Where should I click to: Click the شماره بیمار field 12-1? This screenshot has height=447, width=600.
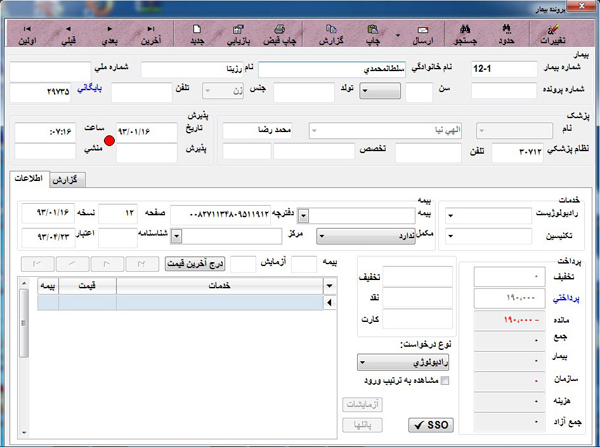tap(504, 70)
